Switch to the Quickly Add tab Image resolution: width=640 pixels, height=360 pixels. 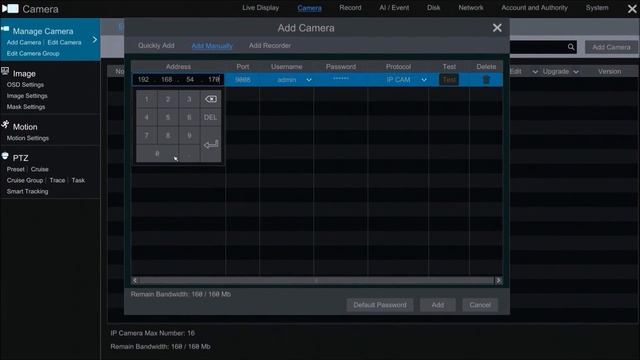coord(156,46)
